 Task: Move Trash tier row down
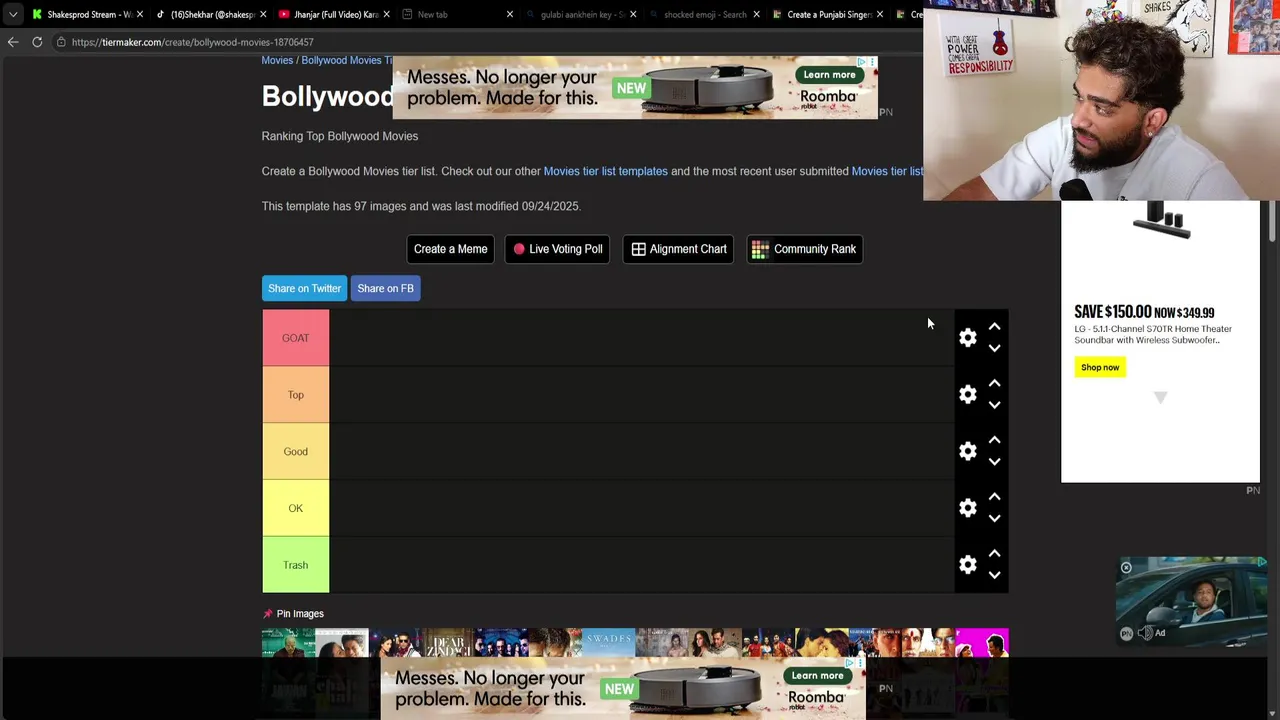[x=994, y=576]
